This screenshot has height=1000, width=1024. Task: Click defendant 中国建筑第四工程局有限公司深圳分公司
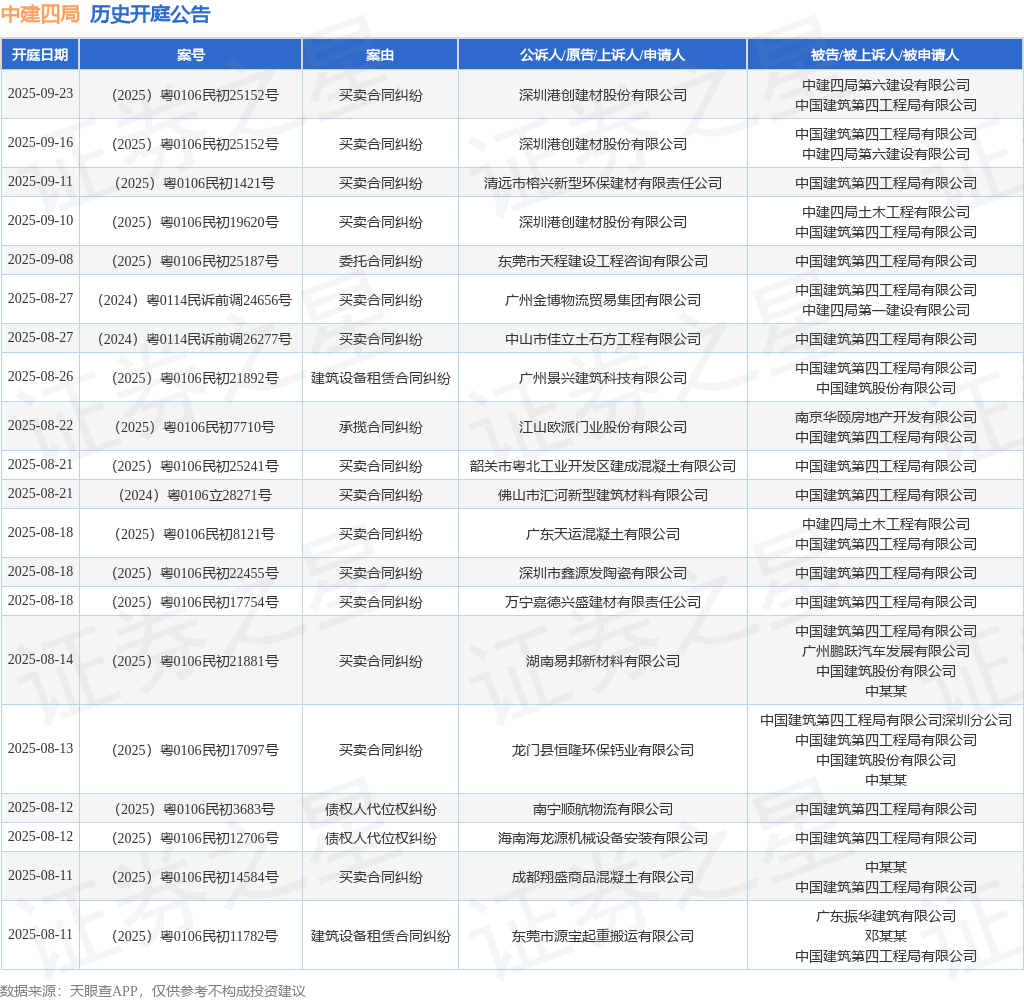coord(885,720)
